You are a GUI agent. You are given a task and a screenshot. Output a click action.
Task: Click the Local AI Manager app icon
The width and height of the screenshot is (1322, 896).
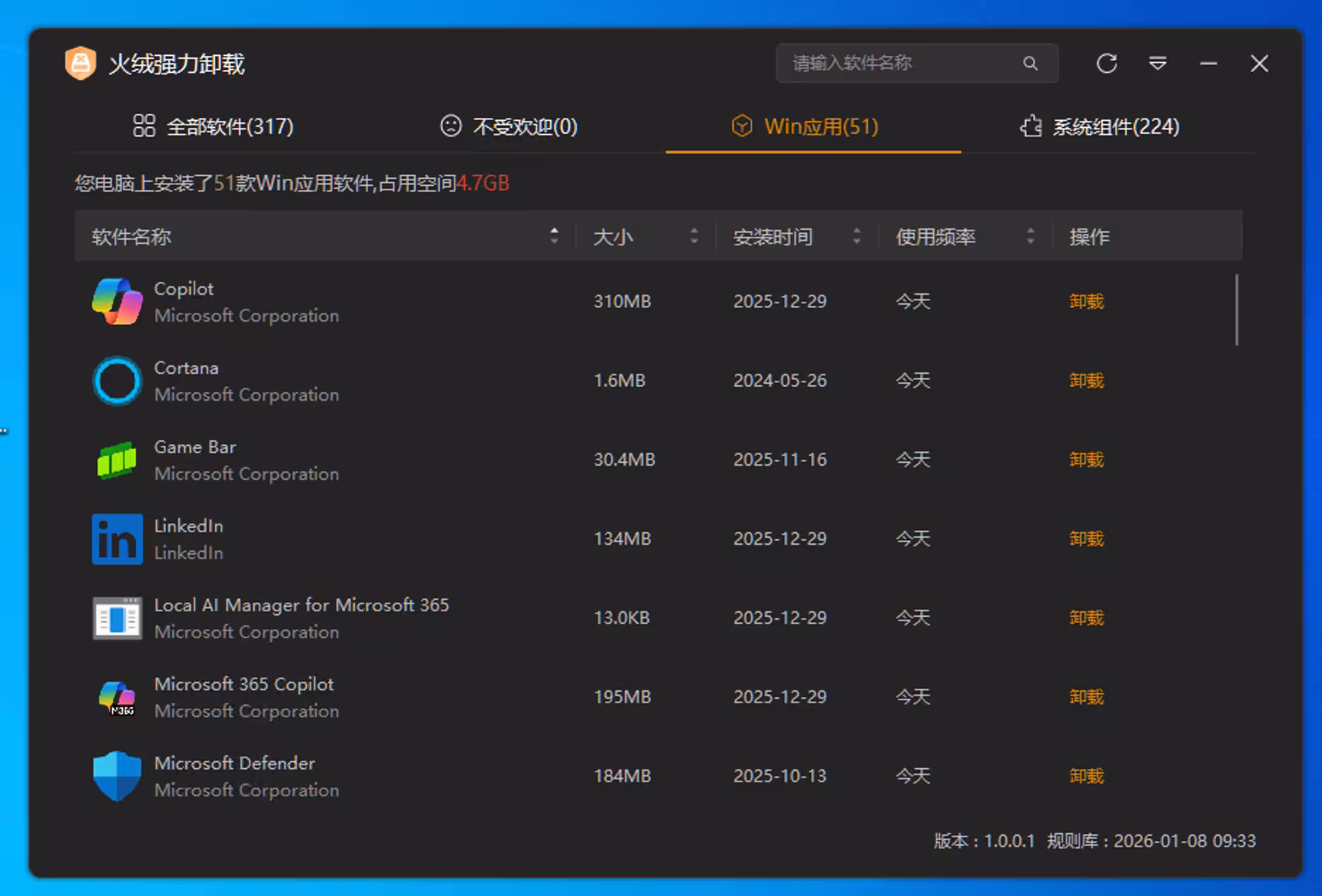(x=117, y=618)
